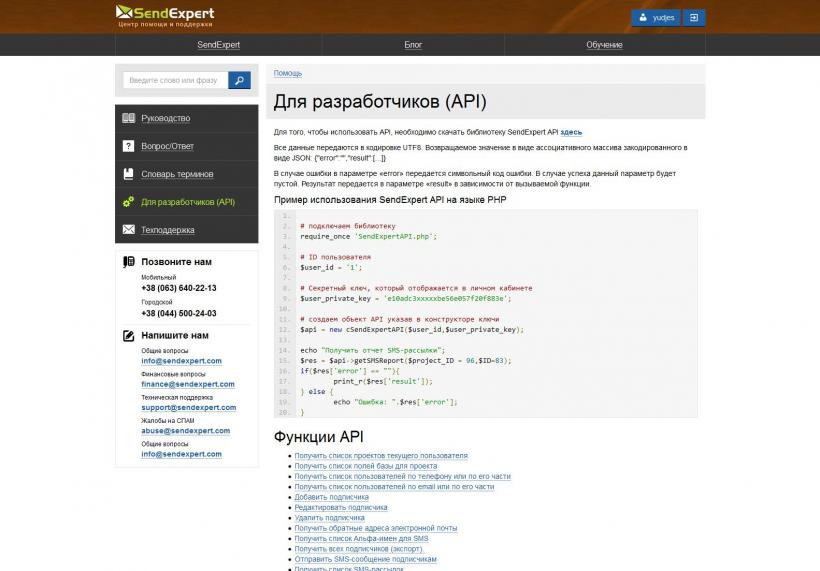Open Получить обратные адреса электронной почты
Image resolution: width=820 pixels, height=571 pixels.
pyautogui.click(x=376, y=528)
